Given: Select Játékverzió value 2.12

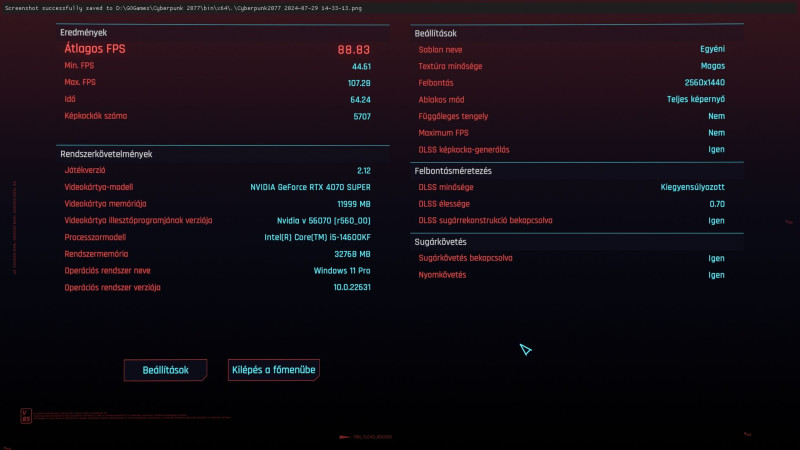Looking at the screenshot, I should coord(364,171).
